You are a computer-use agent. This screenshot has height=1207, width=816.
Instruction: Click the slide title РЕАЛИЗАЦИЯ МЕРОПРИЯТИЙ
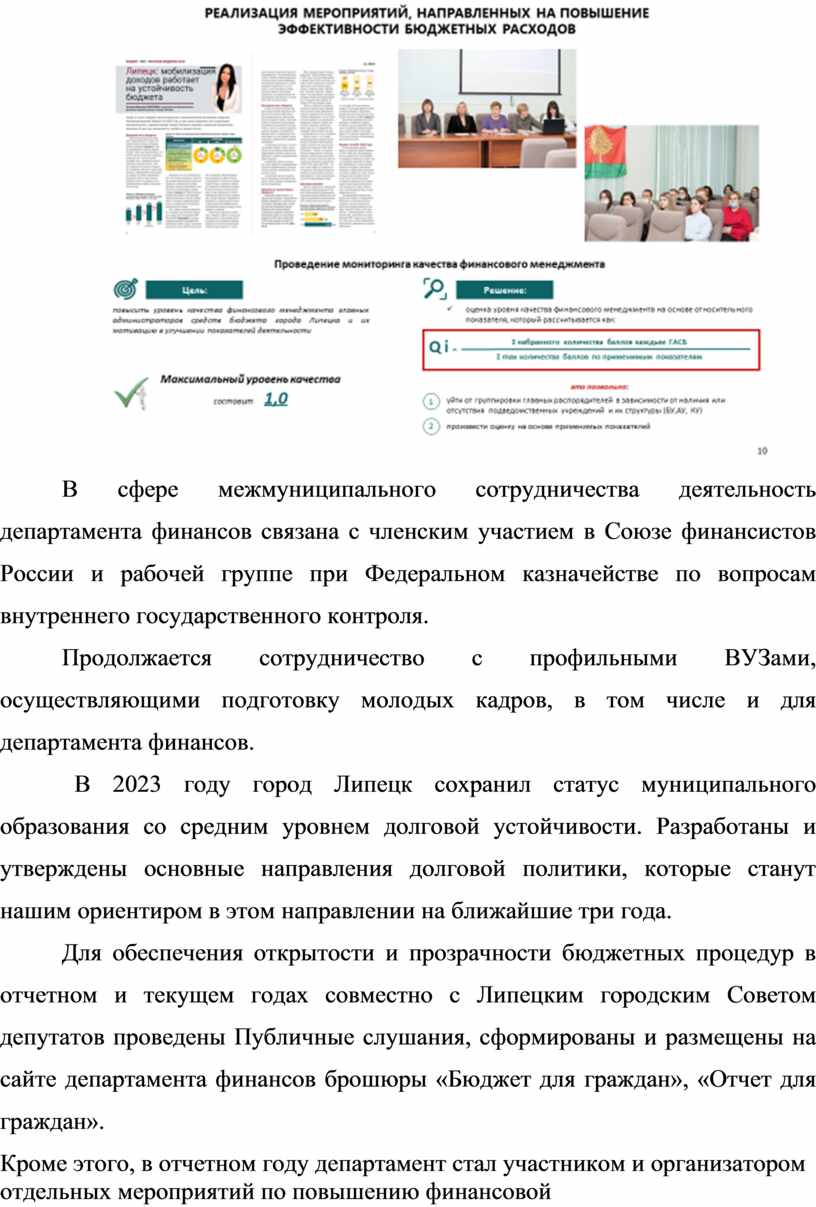427,21
